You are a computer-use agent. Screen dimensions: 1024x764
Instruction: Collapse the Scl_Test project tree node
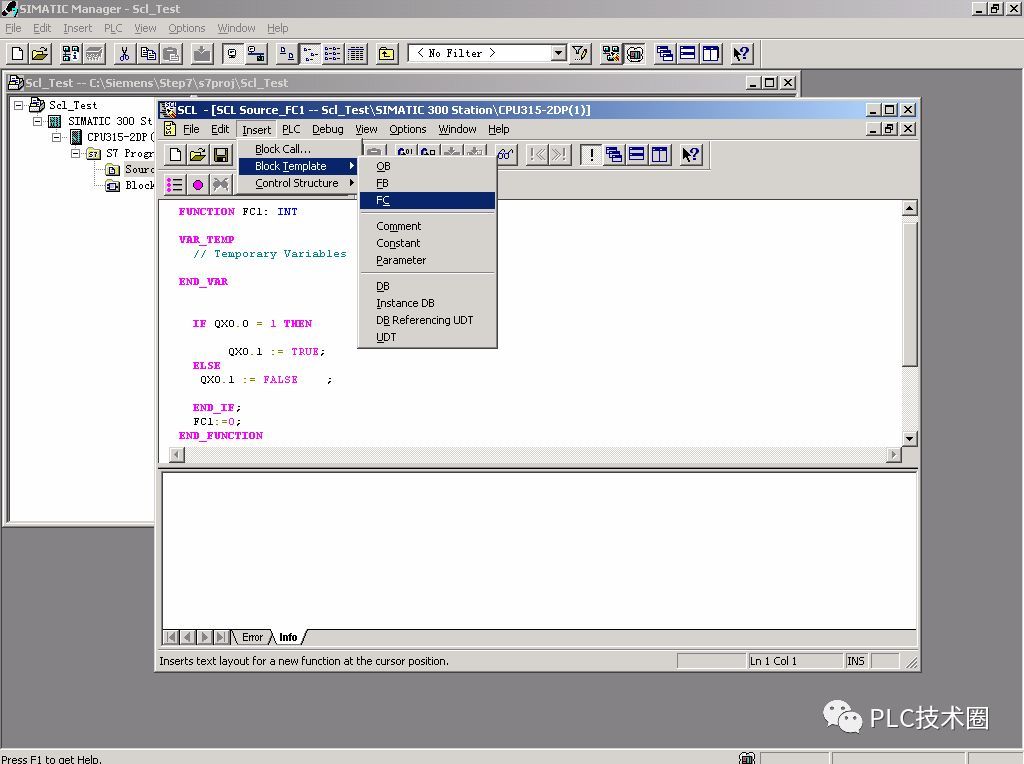coord(19,105)
